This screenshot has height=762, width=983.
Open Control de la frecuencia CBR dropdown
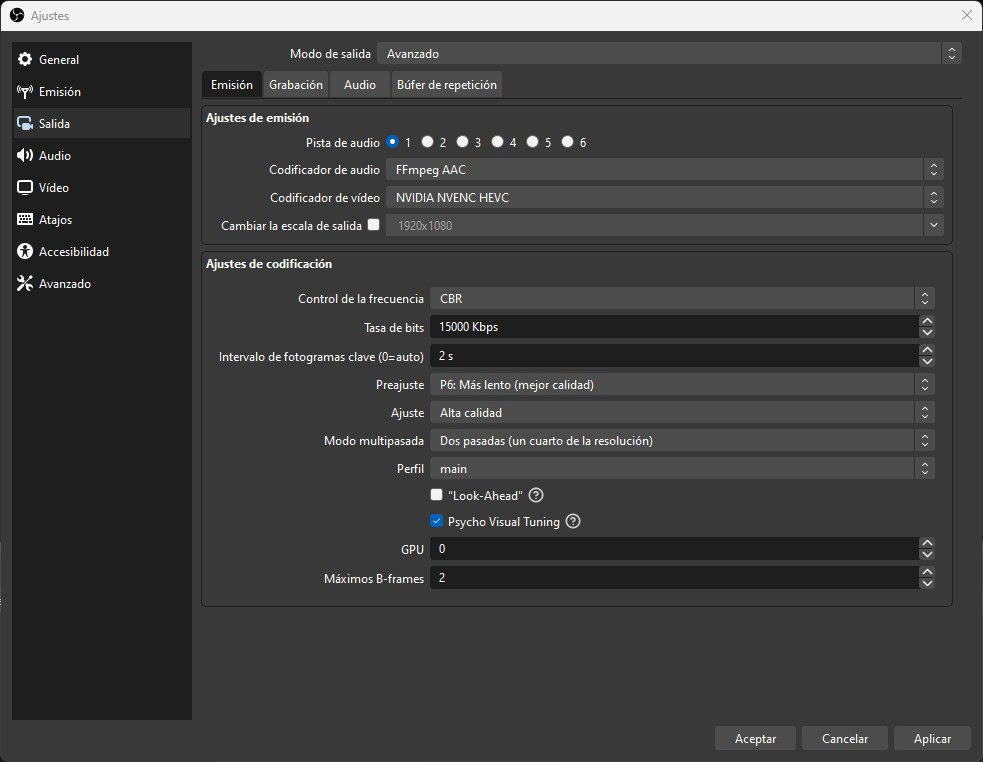pos(682,299)
